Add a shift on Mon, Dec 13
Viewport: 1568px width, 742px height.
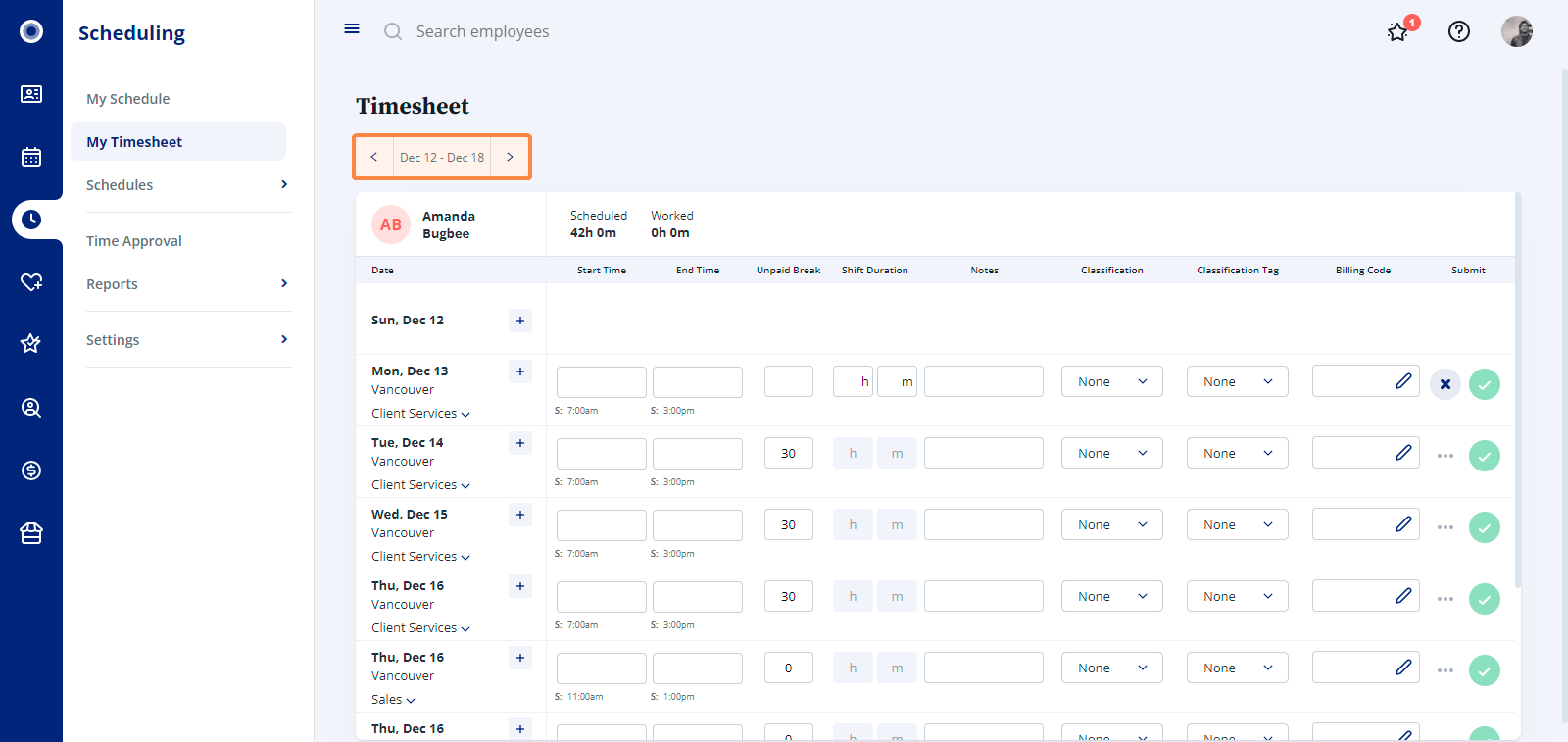coord(520,371)
